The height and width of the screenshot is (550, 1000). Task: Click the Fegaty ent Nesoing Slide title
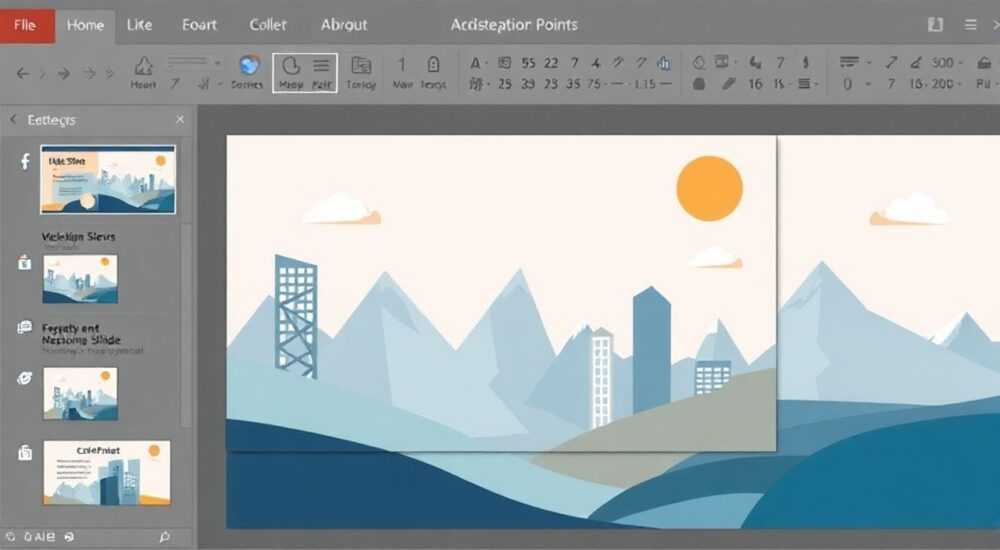[x=81, y=334]
